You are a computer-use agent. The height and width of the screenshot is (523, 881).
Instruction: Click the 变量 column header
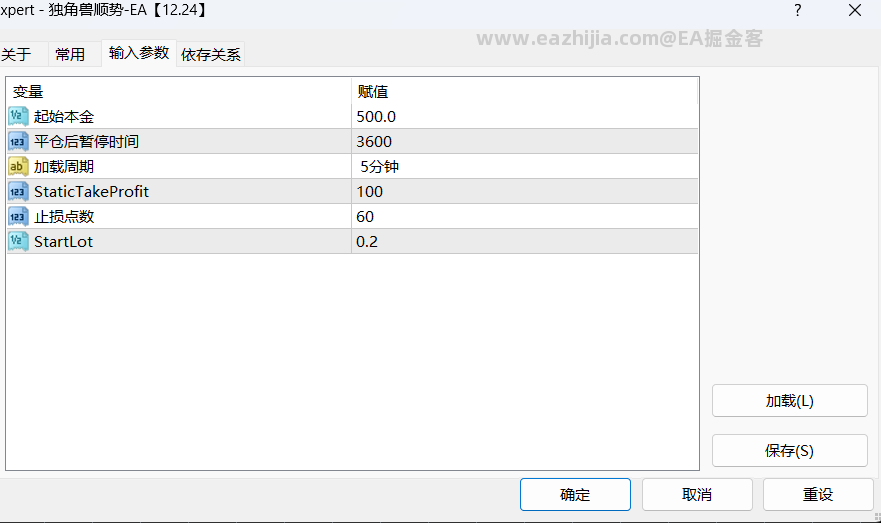[x=179, y=91]
